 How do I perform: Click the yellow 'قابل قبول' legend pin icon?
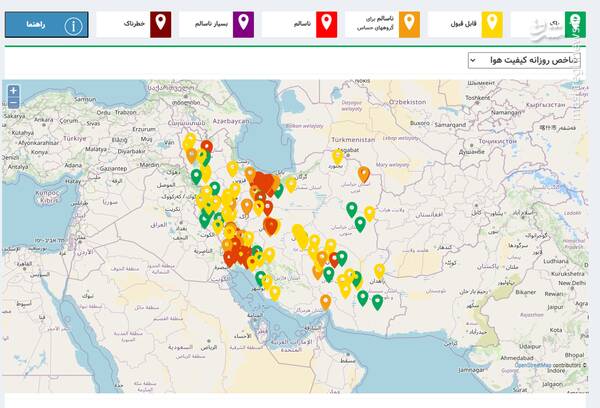click(491, 23)
